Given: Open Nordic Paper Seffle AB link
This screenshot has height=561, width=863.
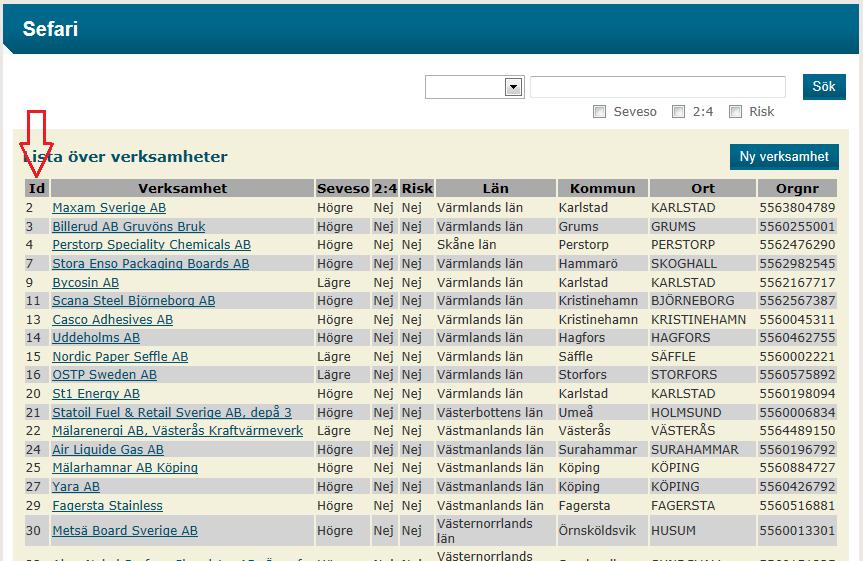Looking at the screenshot, I should (x=120, y=356).
